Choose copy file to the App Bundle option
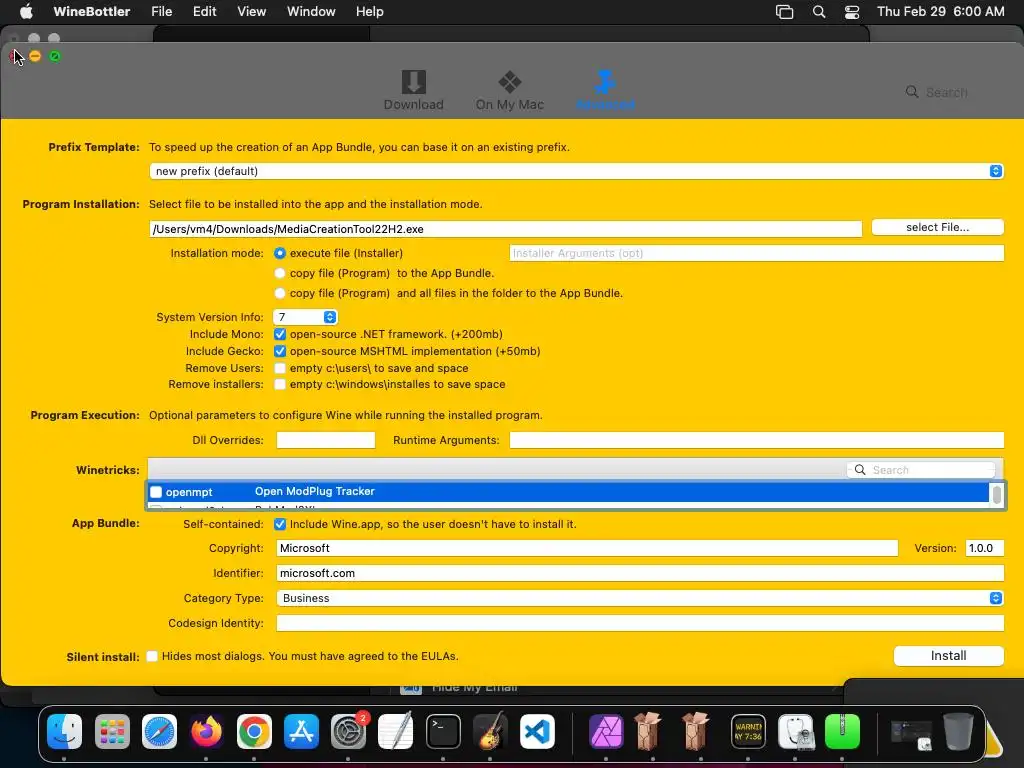1024x768 pixels. click(280, 274)
